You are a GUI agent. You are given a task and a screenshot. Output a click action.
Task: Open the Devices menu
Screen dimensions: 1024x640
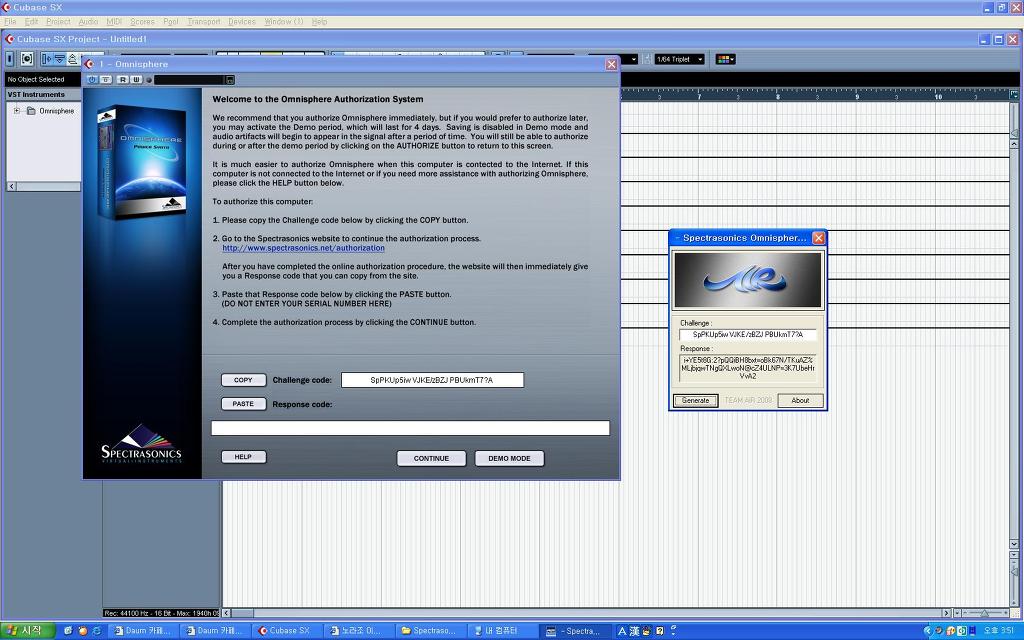242,21
